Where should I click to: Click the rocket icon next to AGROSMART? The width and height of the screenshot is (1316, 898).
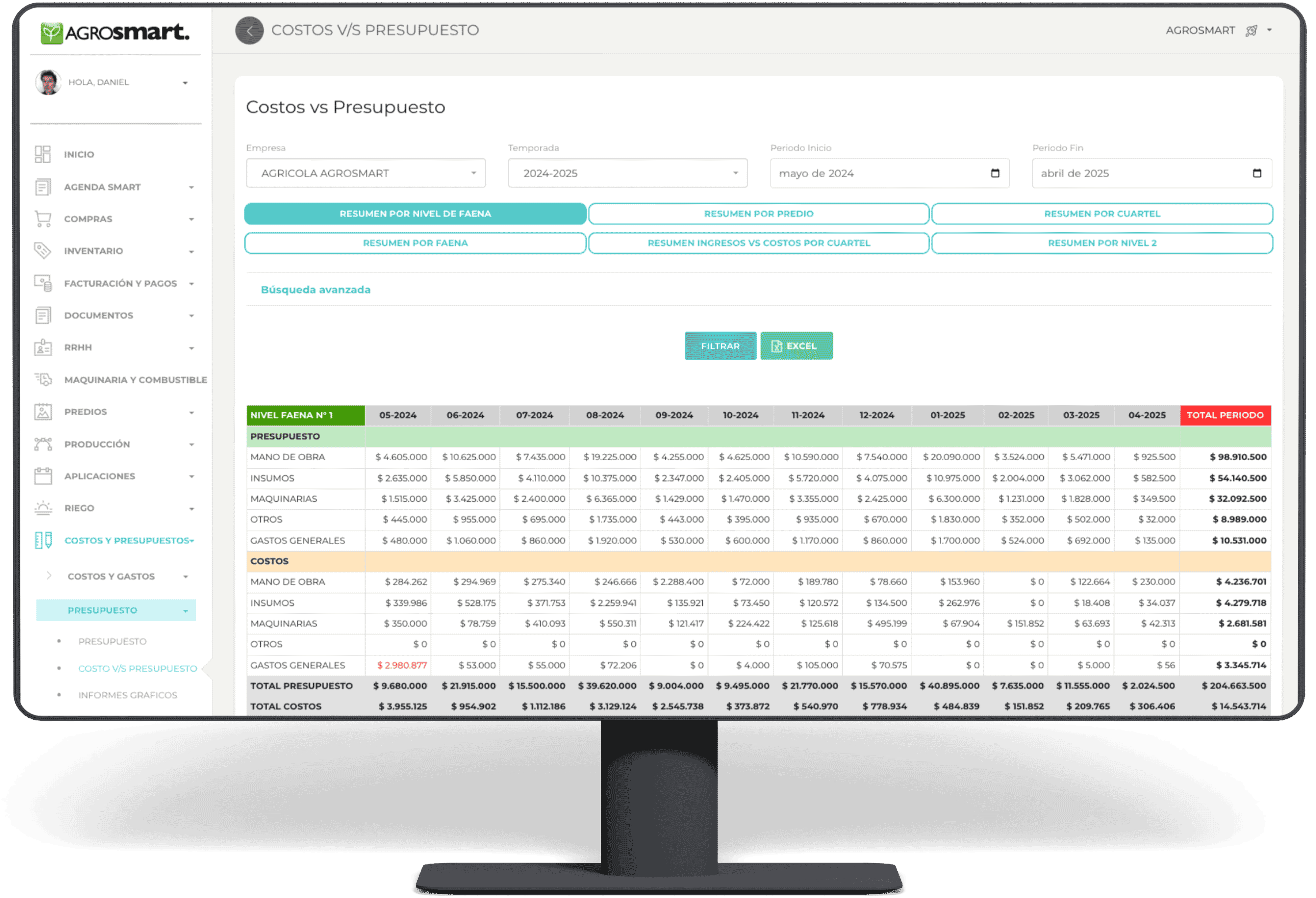1251,31
